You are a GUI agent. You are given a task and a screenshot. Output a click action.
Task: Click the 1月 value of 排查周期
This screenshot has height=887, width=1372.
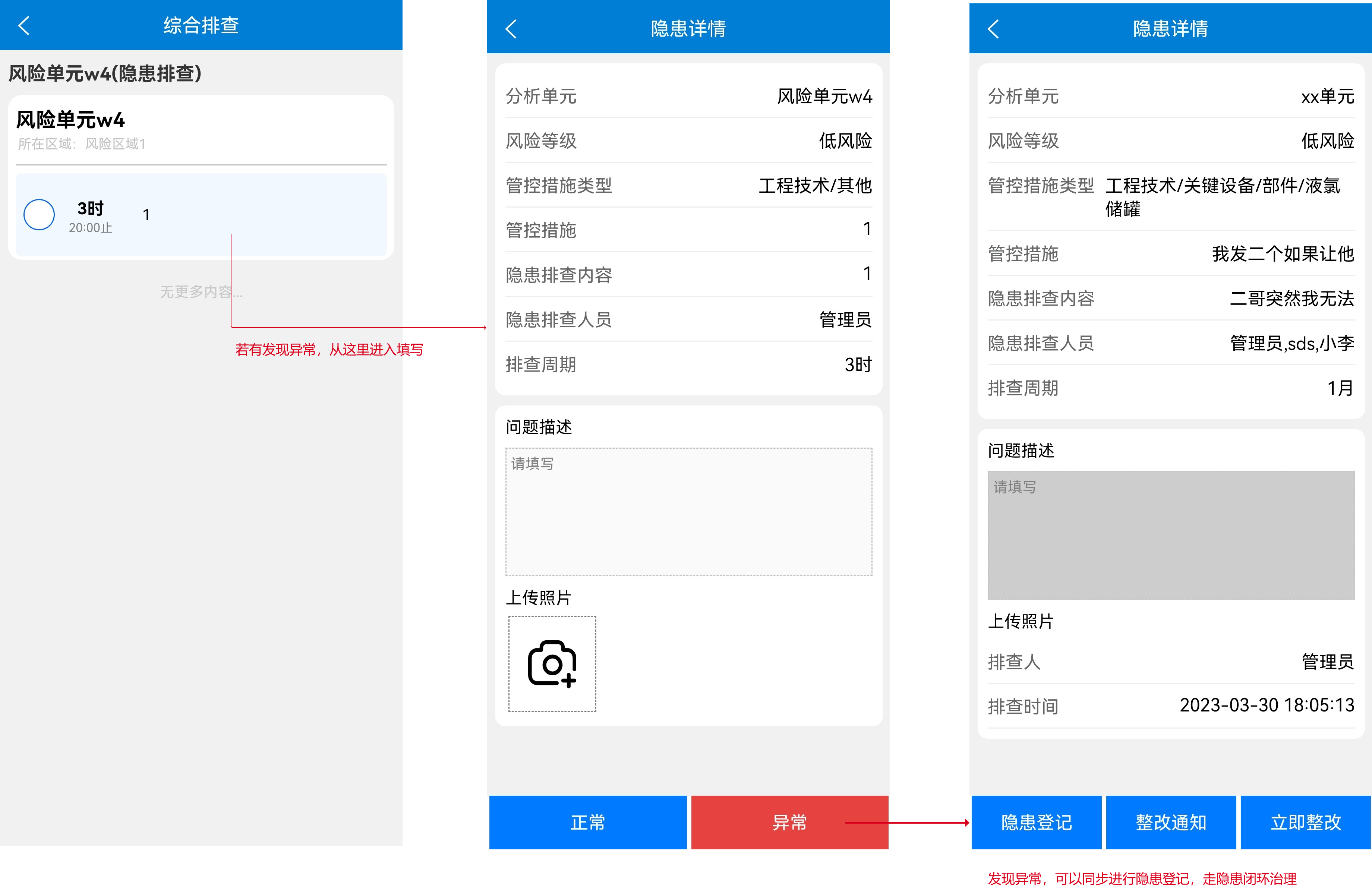coord(1340,388)
